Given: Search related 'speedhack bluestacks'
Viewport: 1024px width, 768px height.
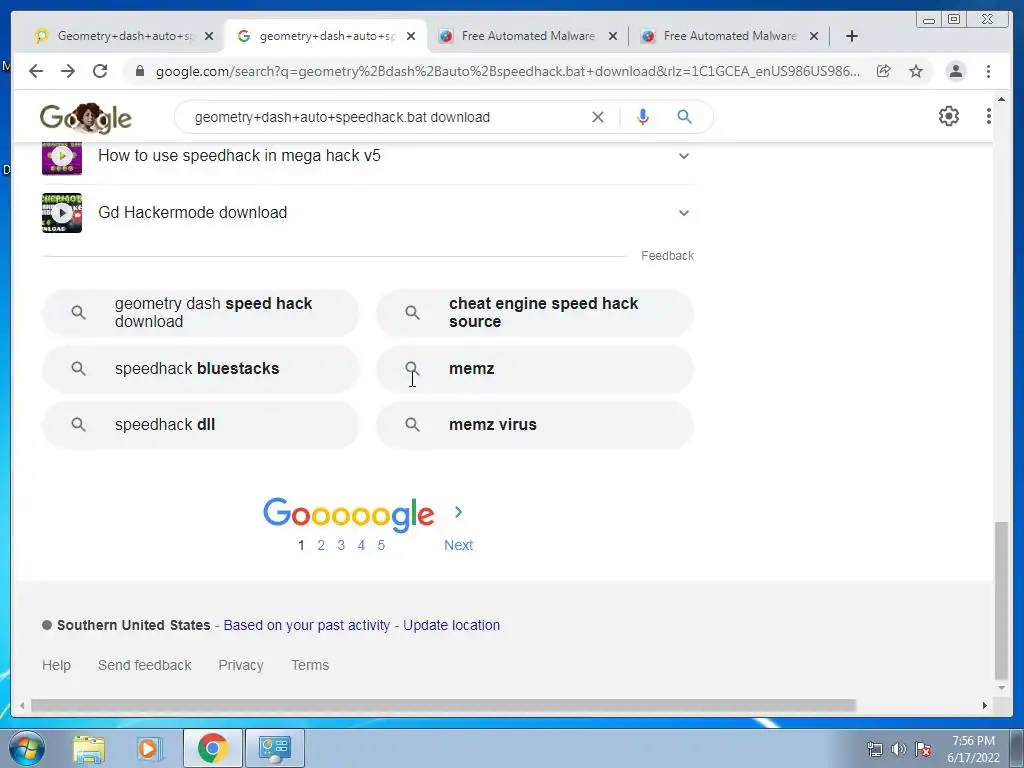Looking at the screenshot, I should tap(200, 369).
